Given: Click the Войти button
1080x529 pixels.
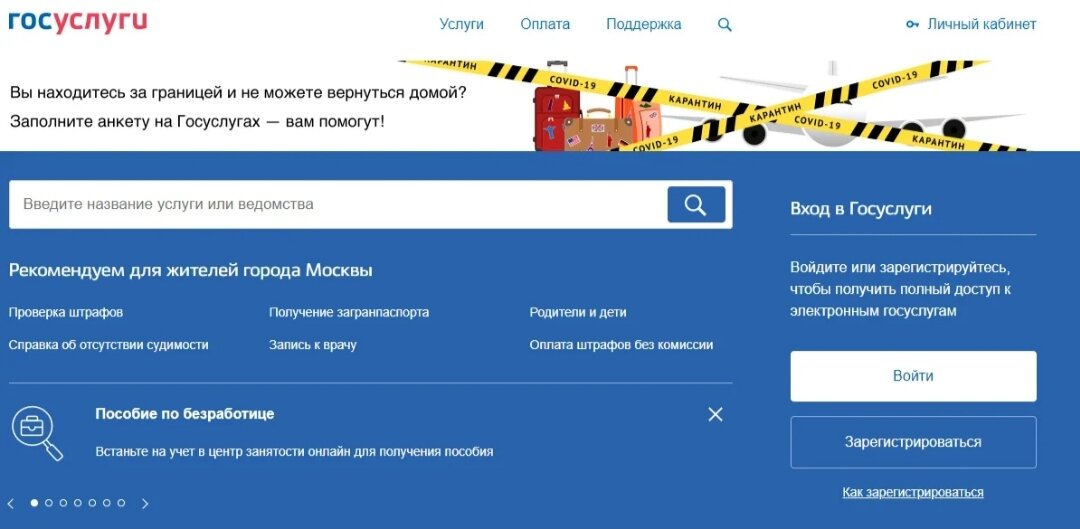Looking at the screenshot, I should [913, 376].
